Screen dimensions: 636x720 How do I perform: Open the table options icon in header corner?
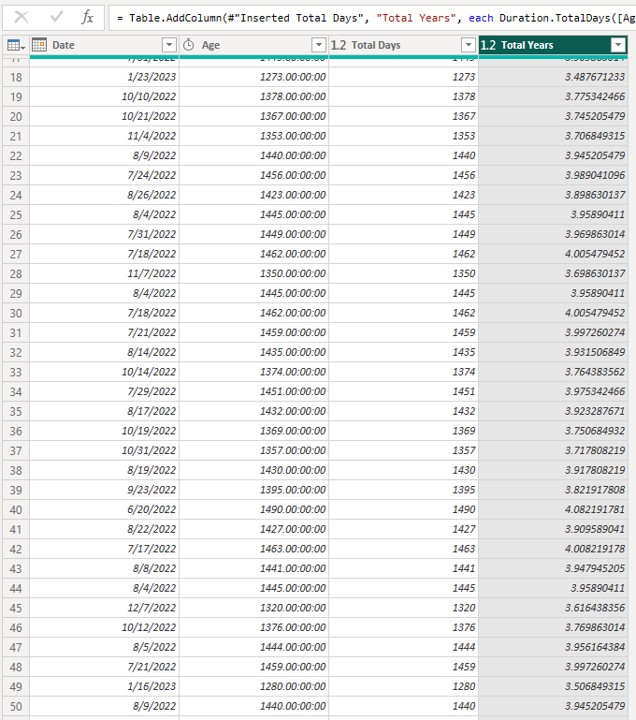16,45
